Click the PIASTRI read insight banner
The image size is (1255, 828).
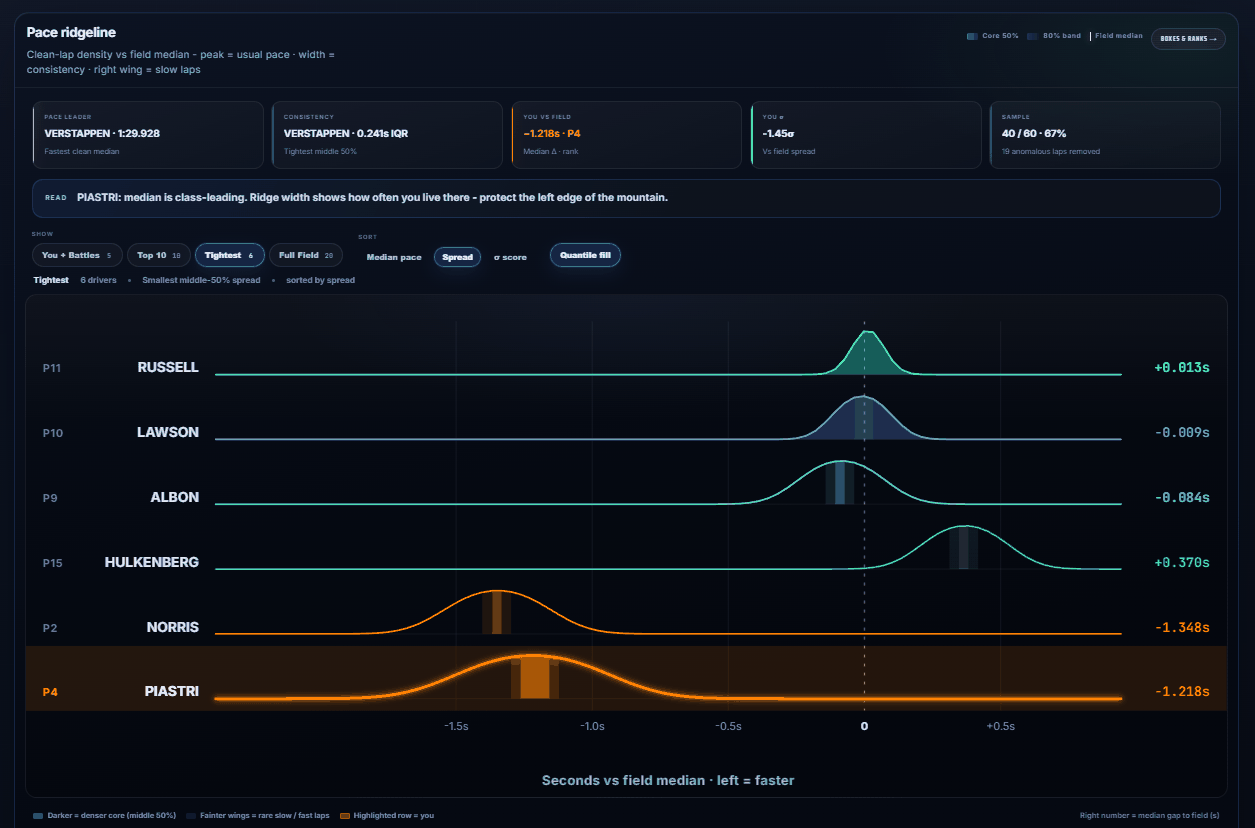coord(626,198)
